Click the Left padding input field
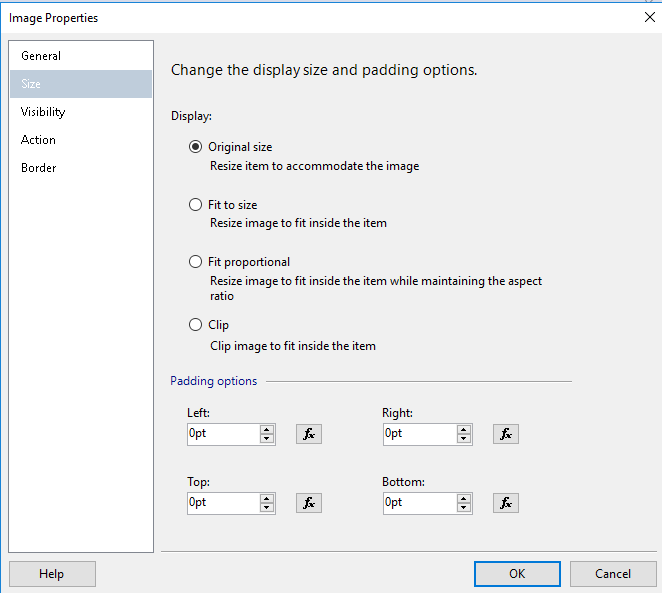 tap(222, 434)
